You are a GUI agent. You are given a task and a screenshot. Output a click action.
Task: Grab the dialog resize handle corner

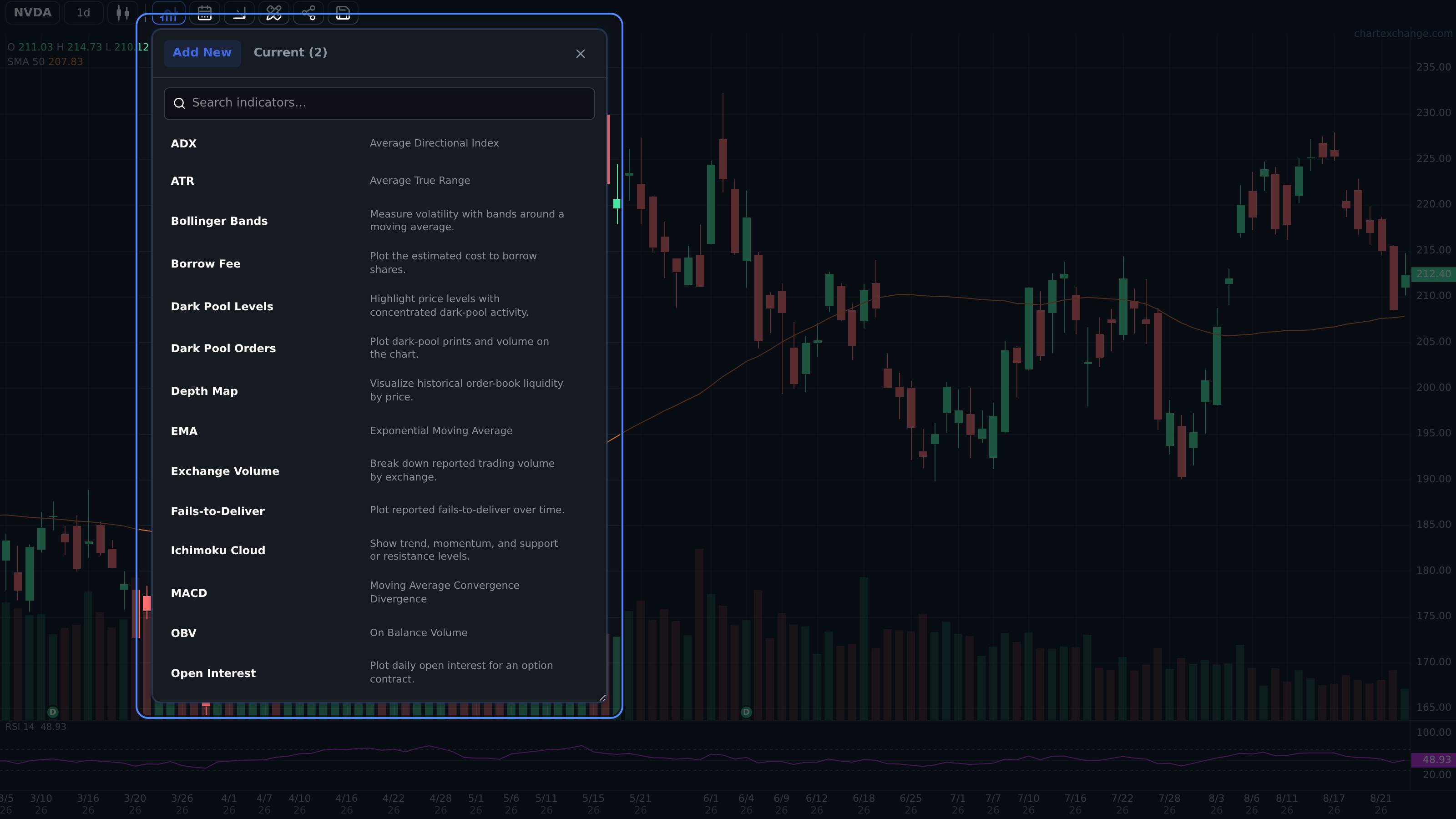pyautogui.click(x=602, y=698)
